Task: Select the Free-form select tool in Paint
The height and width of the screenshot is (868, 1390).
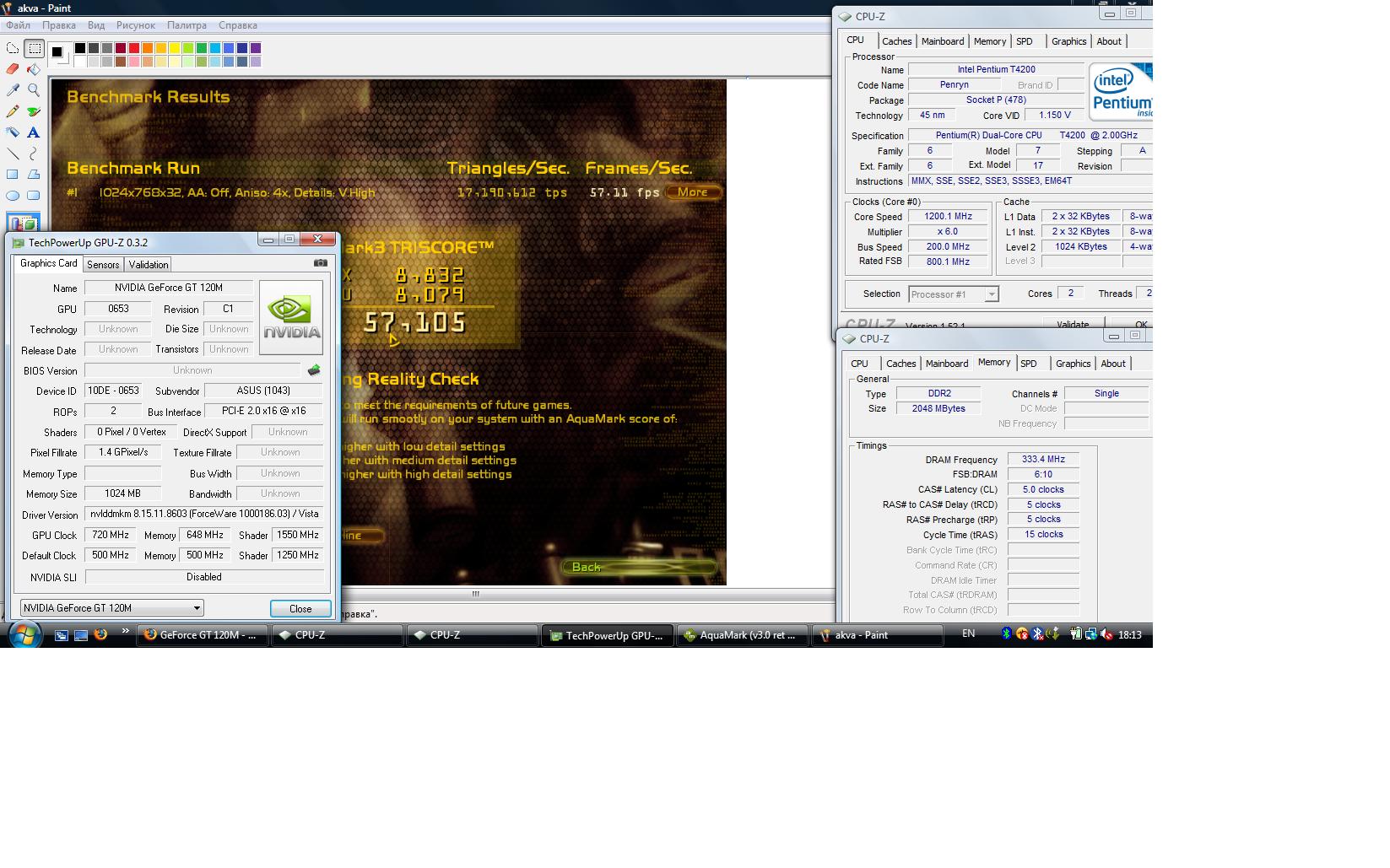Action: [x=13, y=48]
